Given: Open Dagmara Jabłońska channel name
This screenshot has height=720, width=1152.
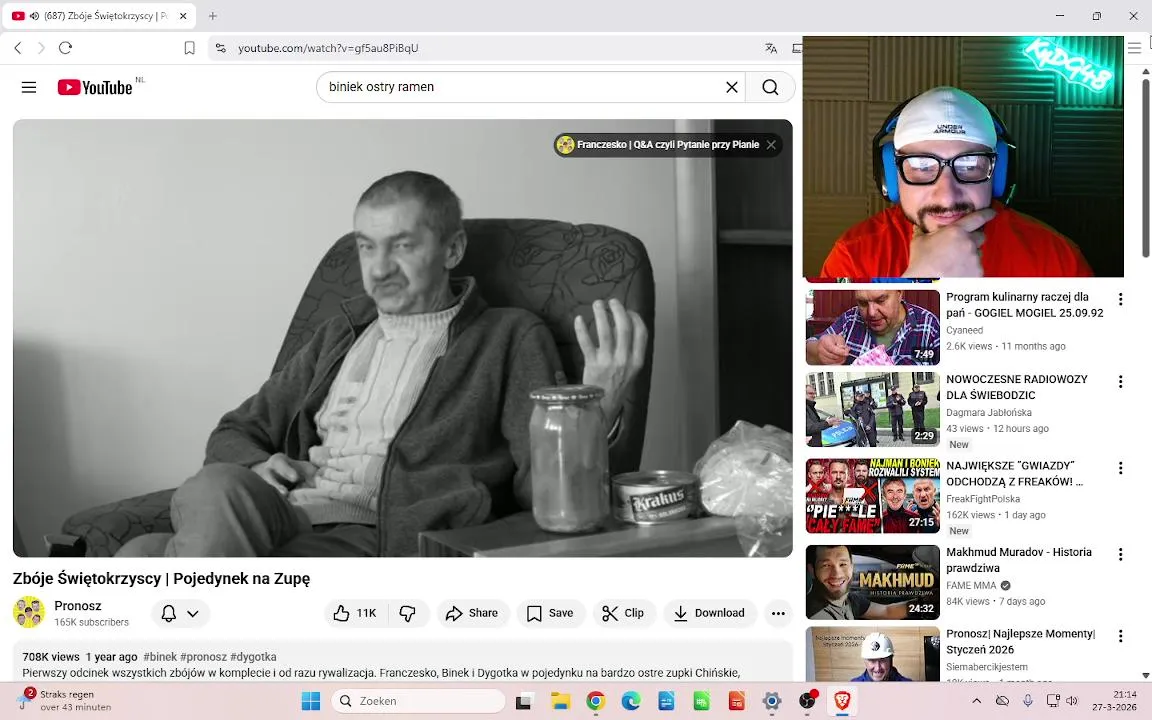Looking at the screenshot, I should click(x=989, y=413).
